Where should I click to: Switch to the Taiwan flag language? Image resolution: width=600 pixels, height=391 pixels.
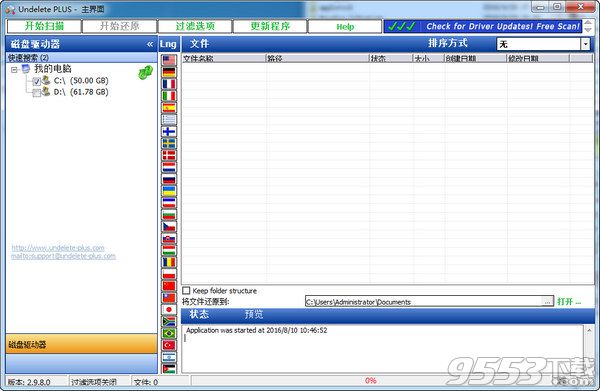169,298
